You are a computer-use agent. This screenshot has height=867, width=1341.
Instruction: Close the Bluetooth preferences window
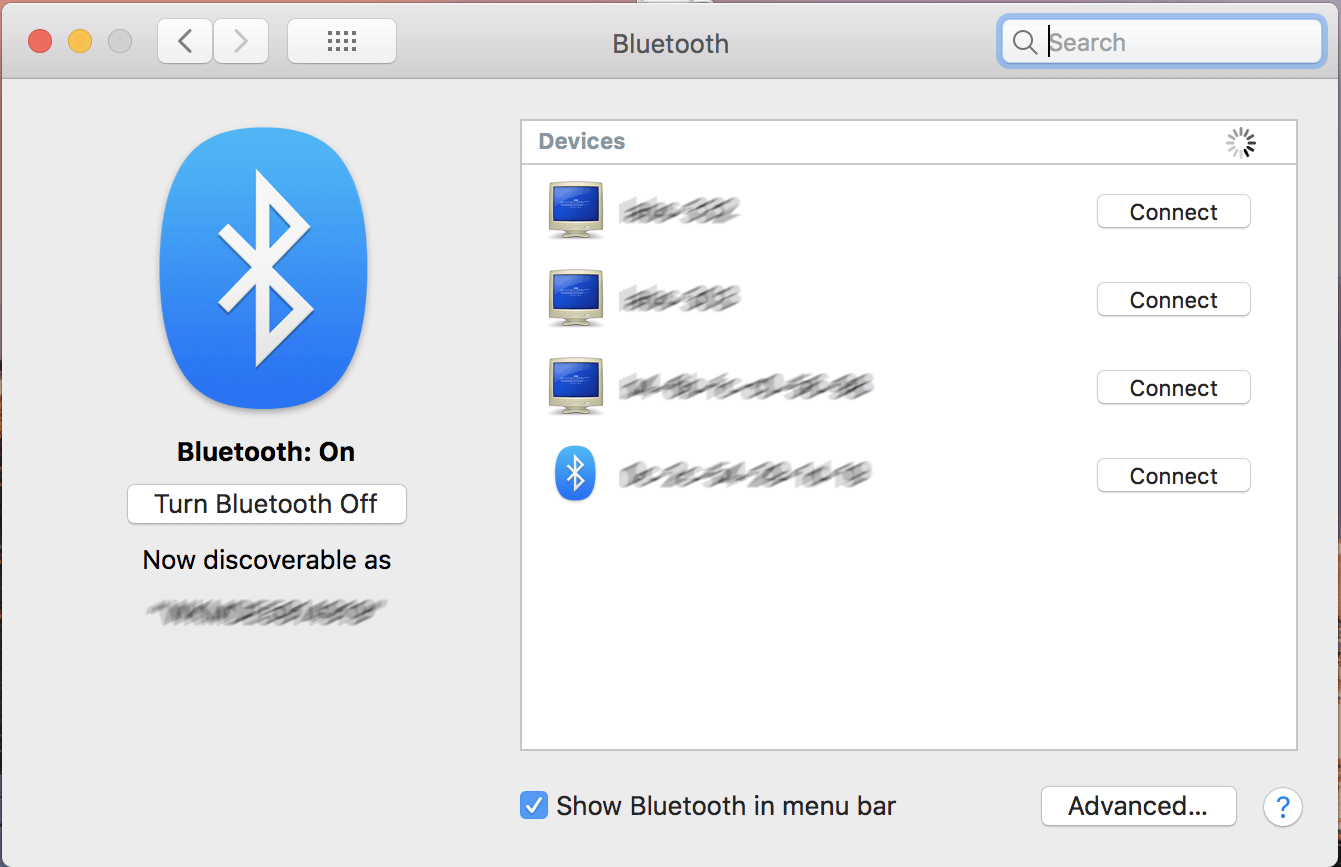(x=40, y=42)
